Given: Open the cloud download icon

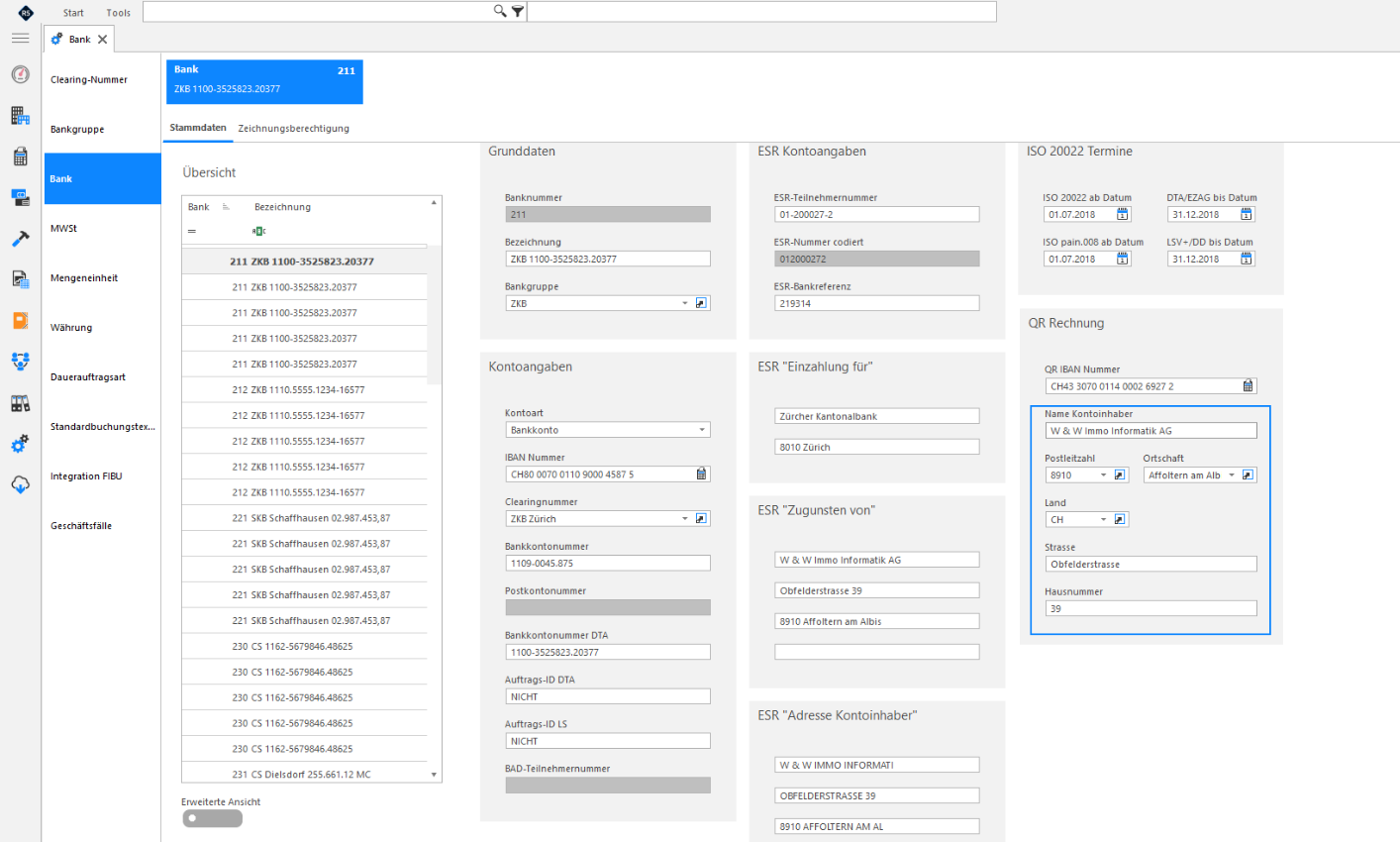Looking at the screenshot, I should click(20, 484).
